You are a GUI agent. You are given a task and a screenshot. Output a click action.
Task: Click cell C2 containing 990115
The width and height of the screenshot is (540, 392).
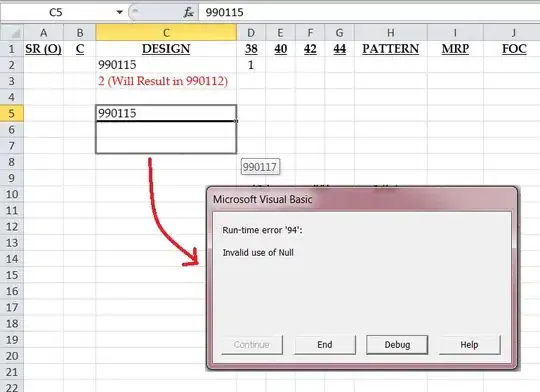click(x=166, y=65)
